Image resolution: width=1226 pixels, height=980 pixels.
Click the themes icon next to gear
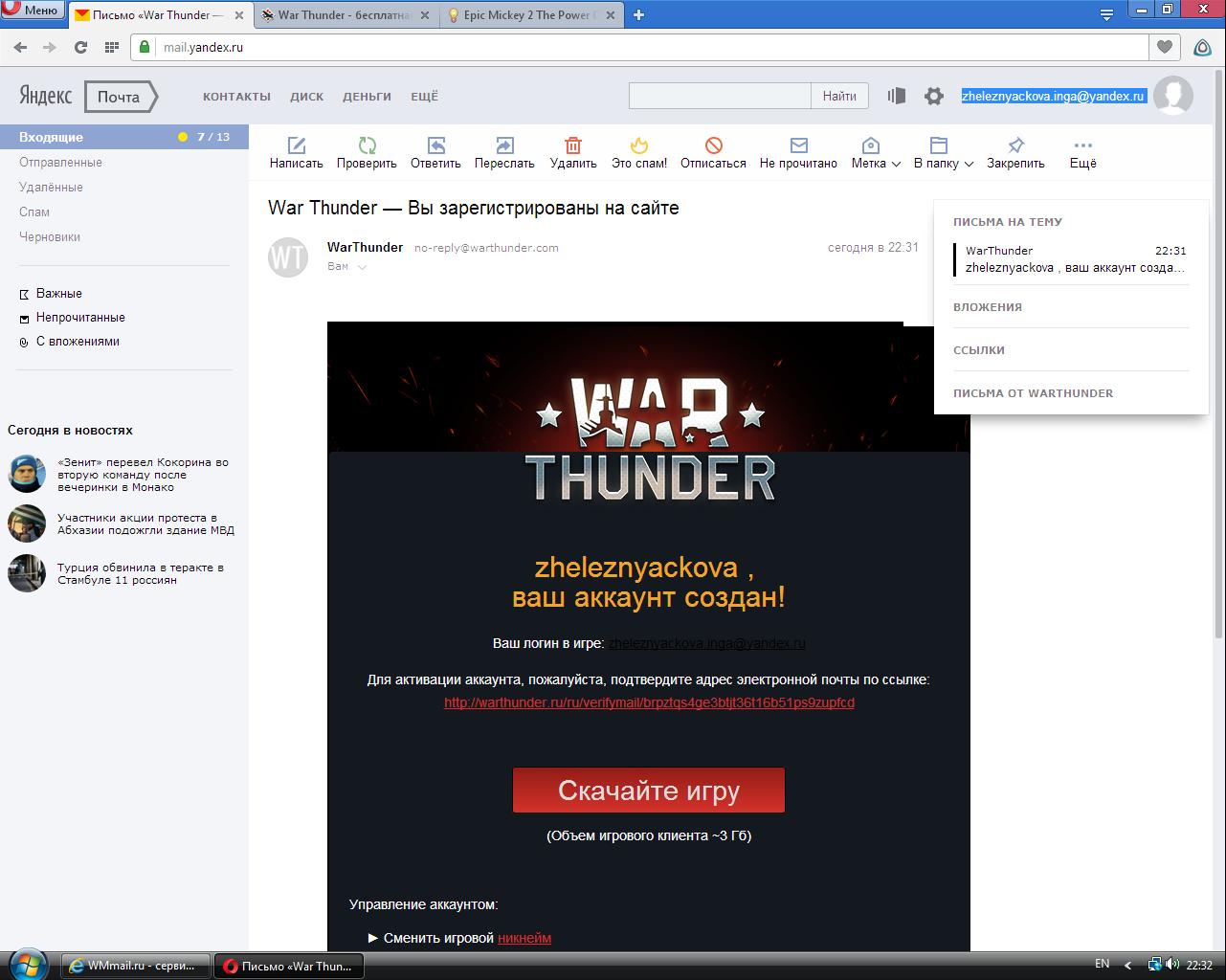click(x=897, y=96)
